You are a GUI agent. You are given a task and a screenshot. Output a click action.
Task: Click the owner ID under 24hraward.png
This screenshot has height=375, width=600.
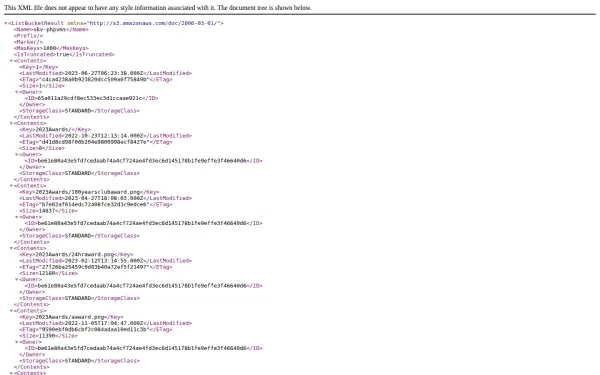tap(142, 286)
